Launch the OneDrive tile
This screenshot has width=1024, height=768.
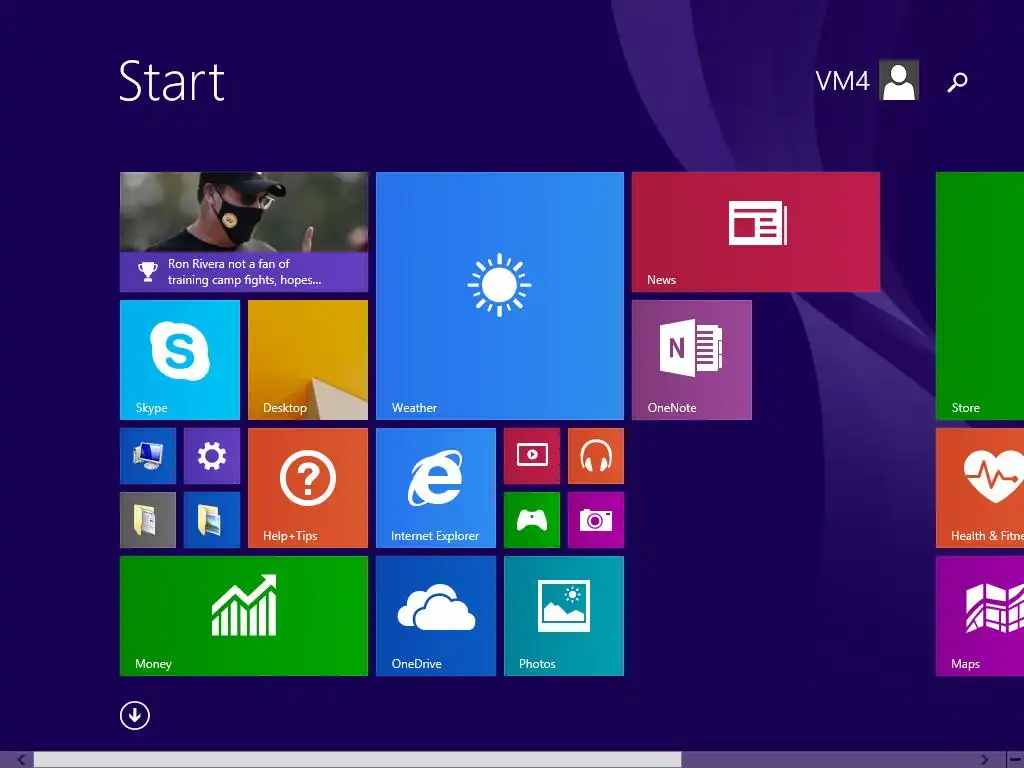[x=436, y=616]
